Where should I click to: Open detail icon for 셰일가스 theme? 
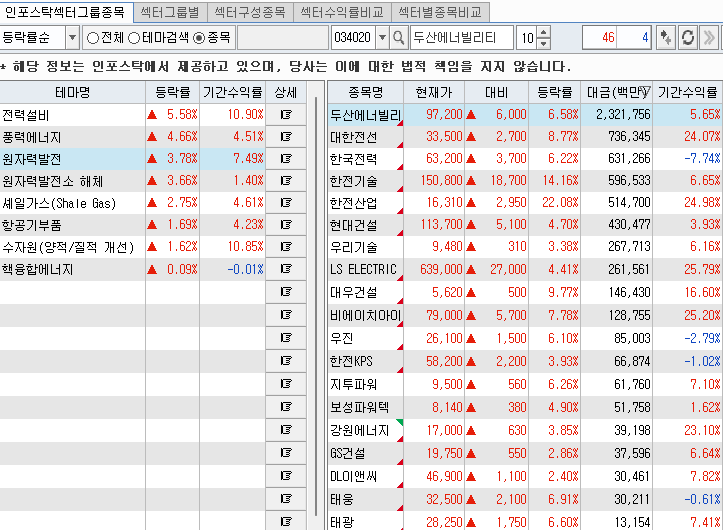[x=286, y=203]
